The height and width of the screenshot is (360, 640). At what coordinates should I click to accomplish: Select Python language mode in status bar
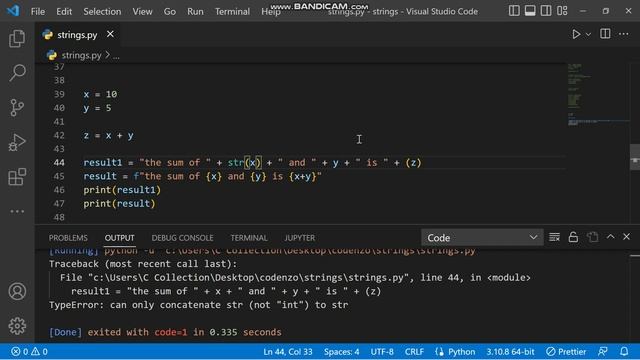[461, 351]
